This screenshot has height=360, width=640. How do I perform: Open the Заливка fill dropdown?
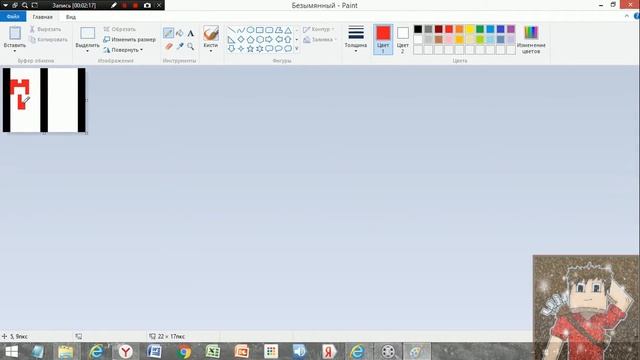(320, 40)
